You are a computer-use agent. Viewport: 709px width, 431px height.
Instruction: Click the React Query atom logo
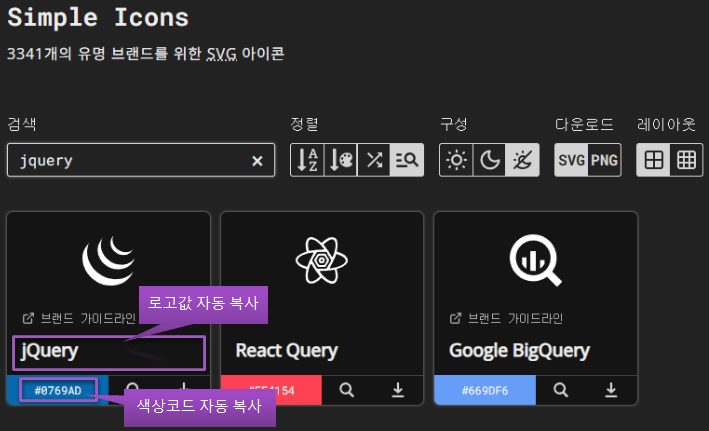pos(321,260)
